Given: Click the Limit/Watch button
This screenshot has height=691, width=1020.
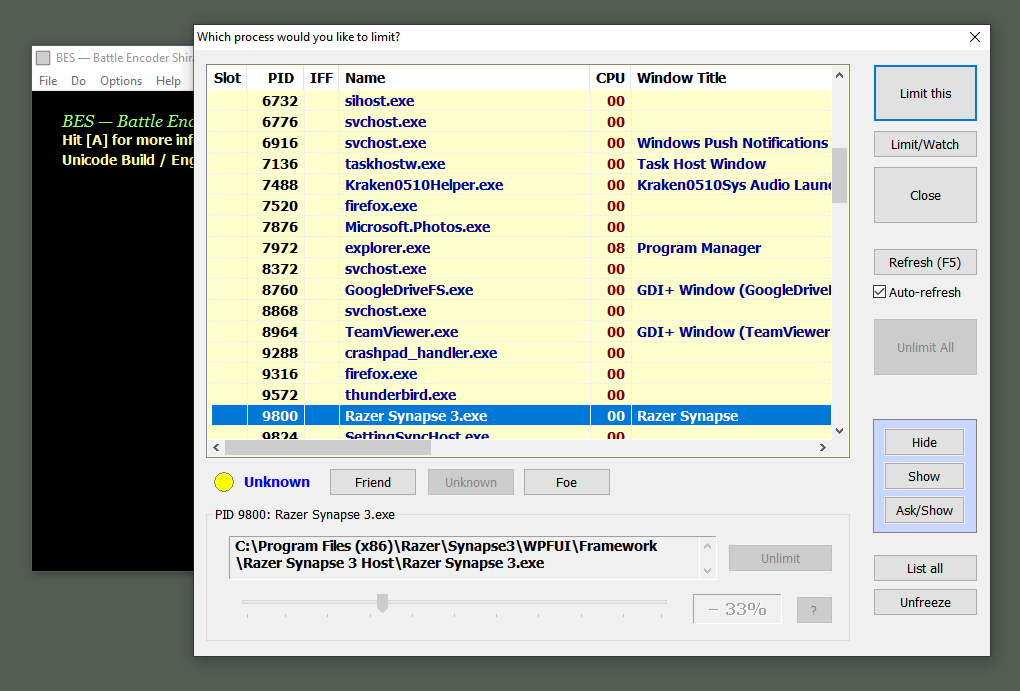Looking at the screenshot, I should pyautogui.click(x=925, y=144).
